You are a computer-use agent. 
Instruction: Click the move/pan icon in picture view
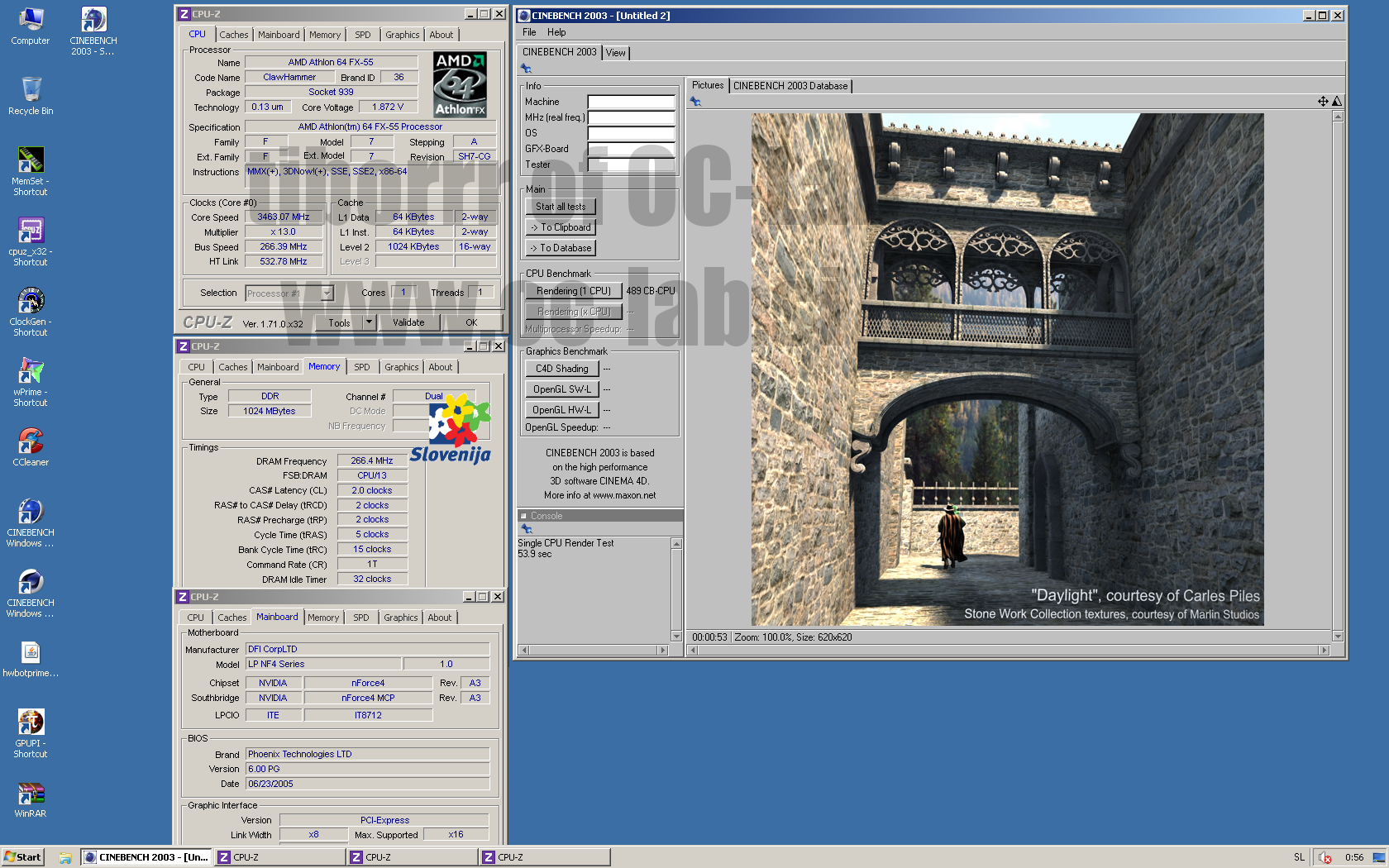1323,101
